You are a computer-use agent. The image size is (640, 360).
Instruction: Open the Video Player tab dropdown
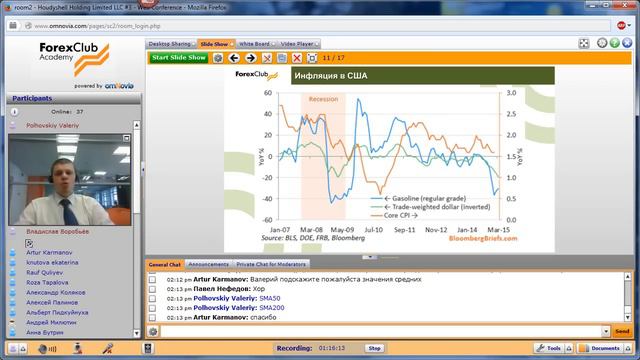[x=316, y=44]
